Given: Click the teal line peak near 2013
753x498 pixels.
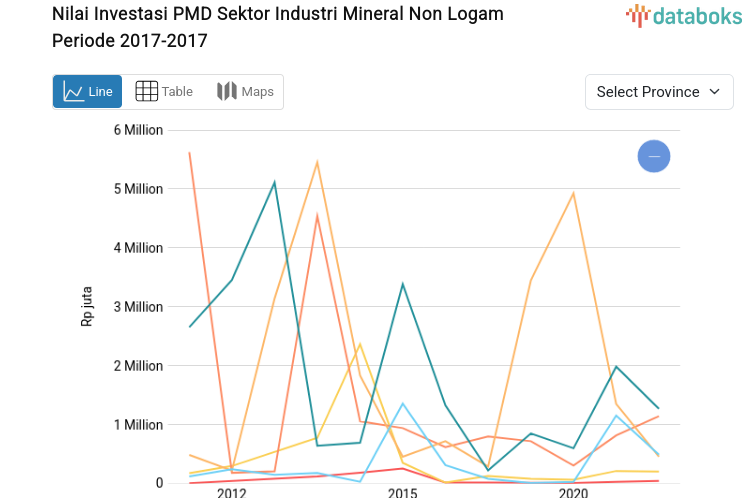Looking at the screenshot, I should pyautogui.click(x=274, y=182).
